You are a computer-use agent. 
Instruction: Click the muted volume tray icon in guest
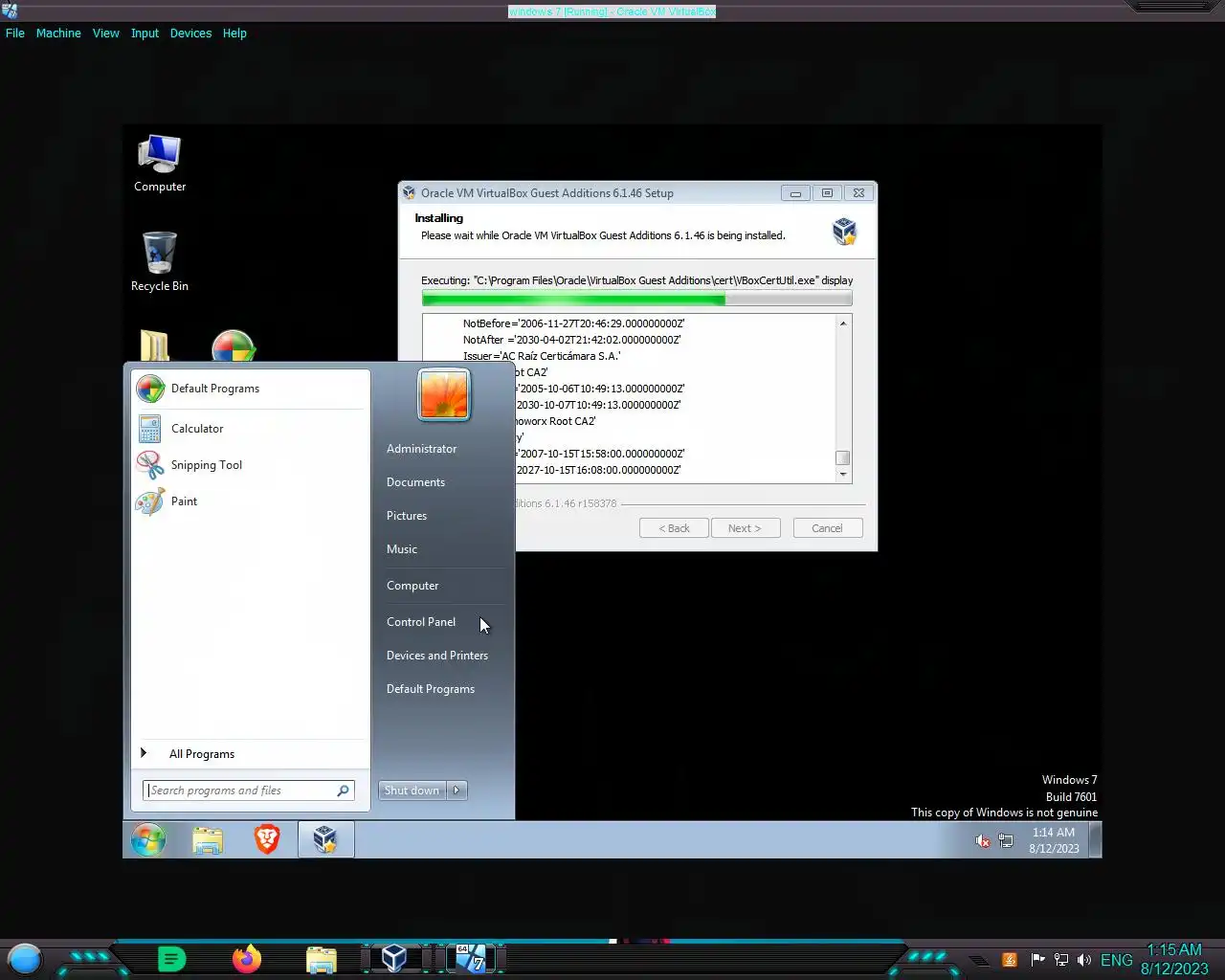point(982,841)
